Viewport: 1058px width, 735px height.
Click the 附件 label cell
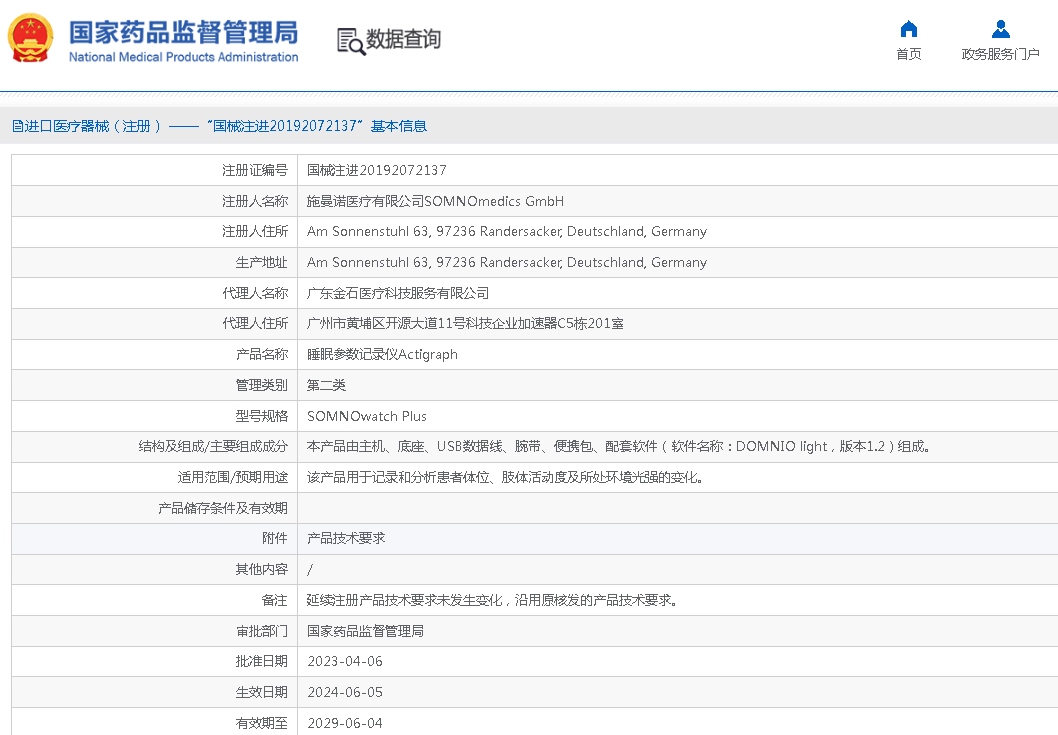tap(155, 538)
